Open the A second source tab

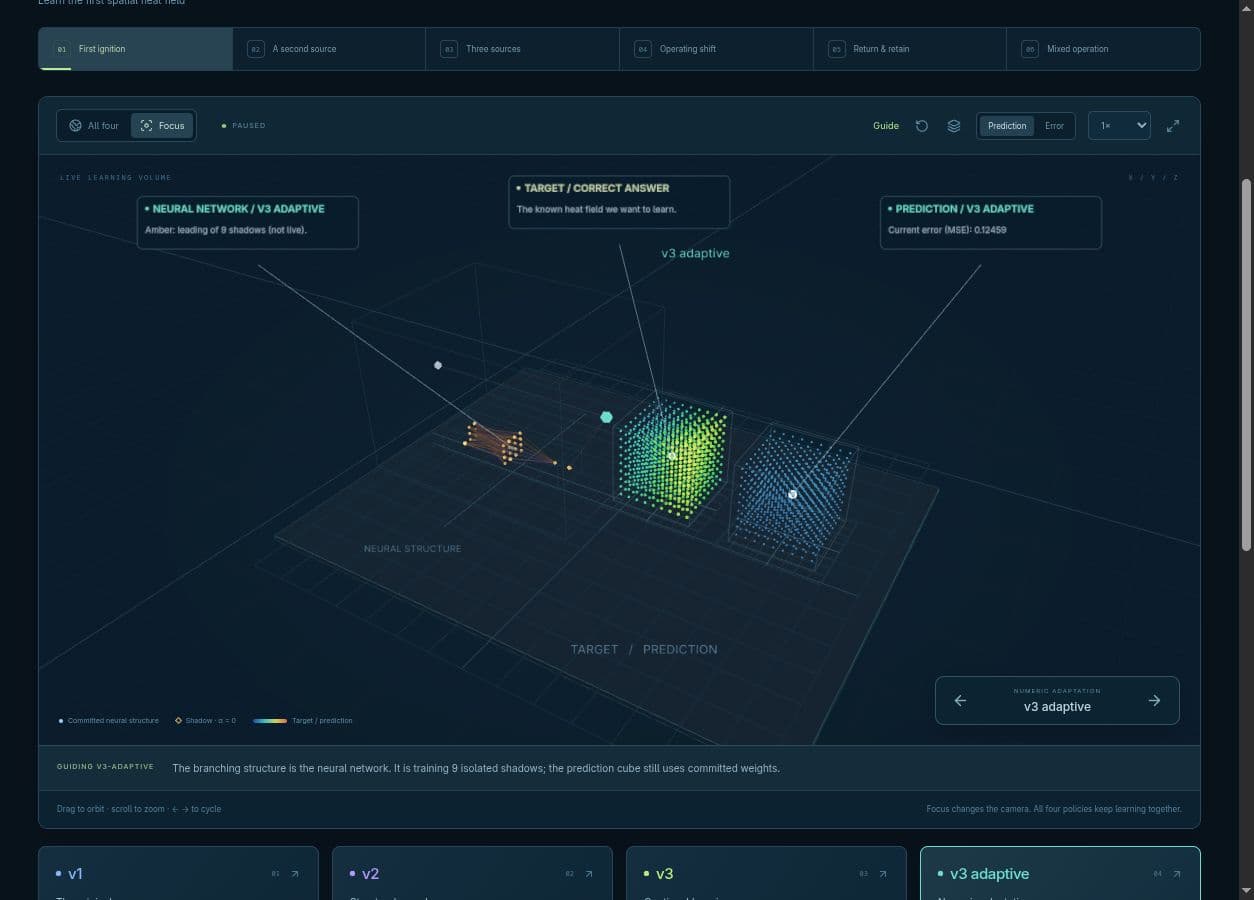pos(329,49)
